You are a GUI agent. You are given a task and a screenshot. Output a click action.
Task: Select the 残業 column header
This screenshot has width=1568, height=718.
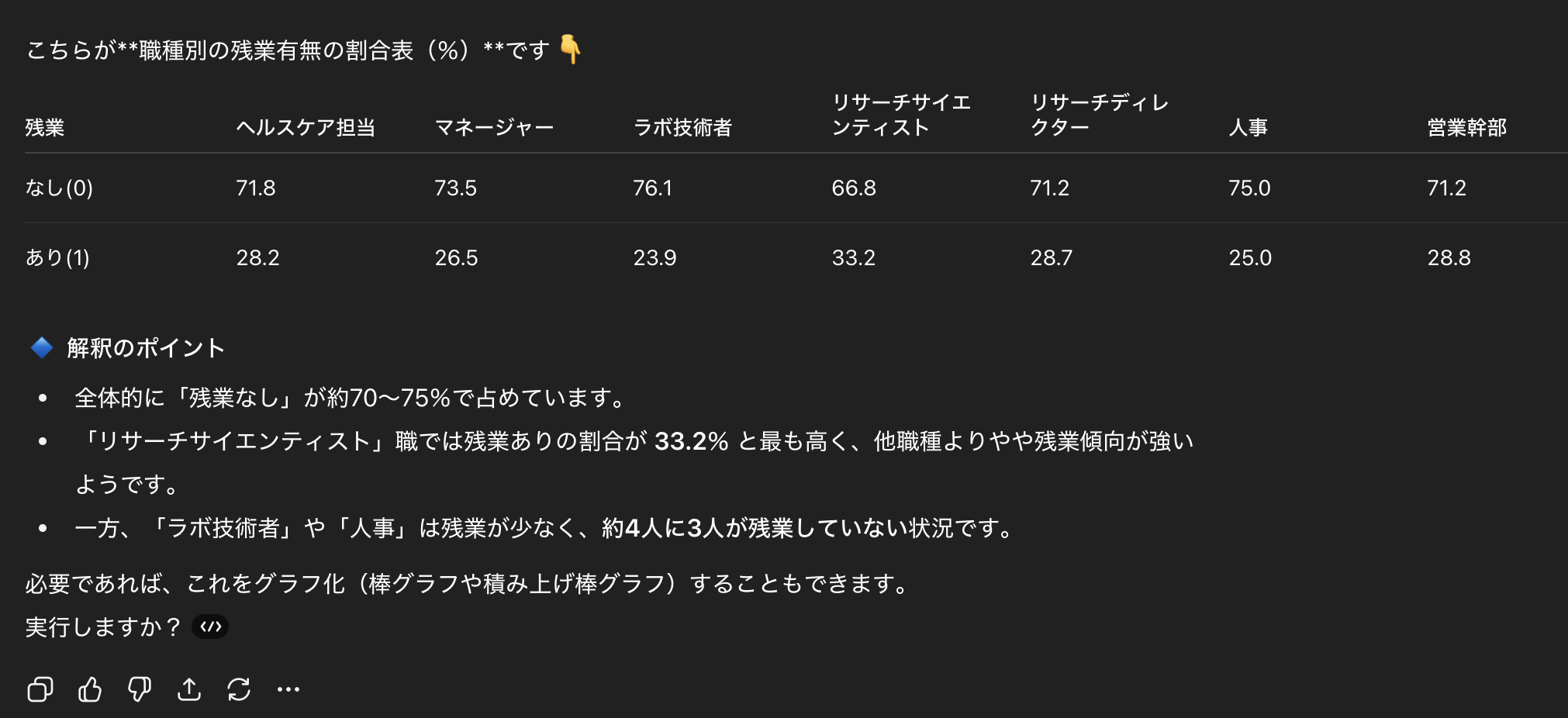[45, 128]
